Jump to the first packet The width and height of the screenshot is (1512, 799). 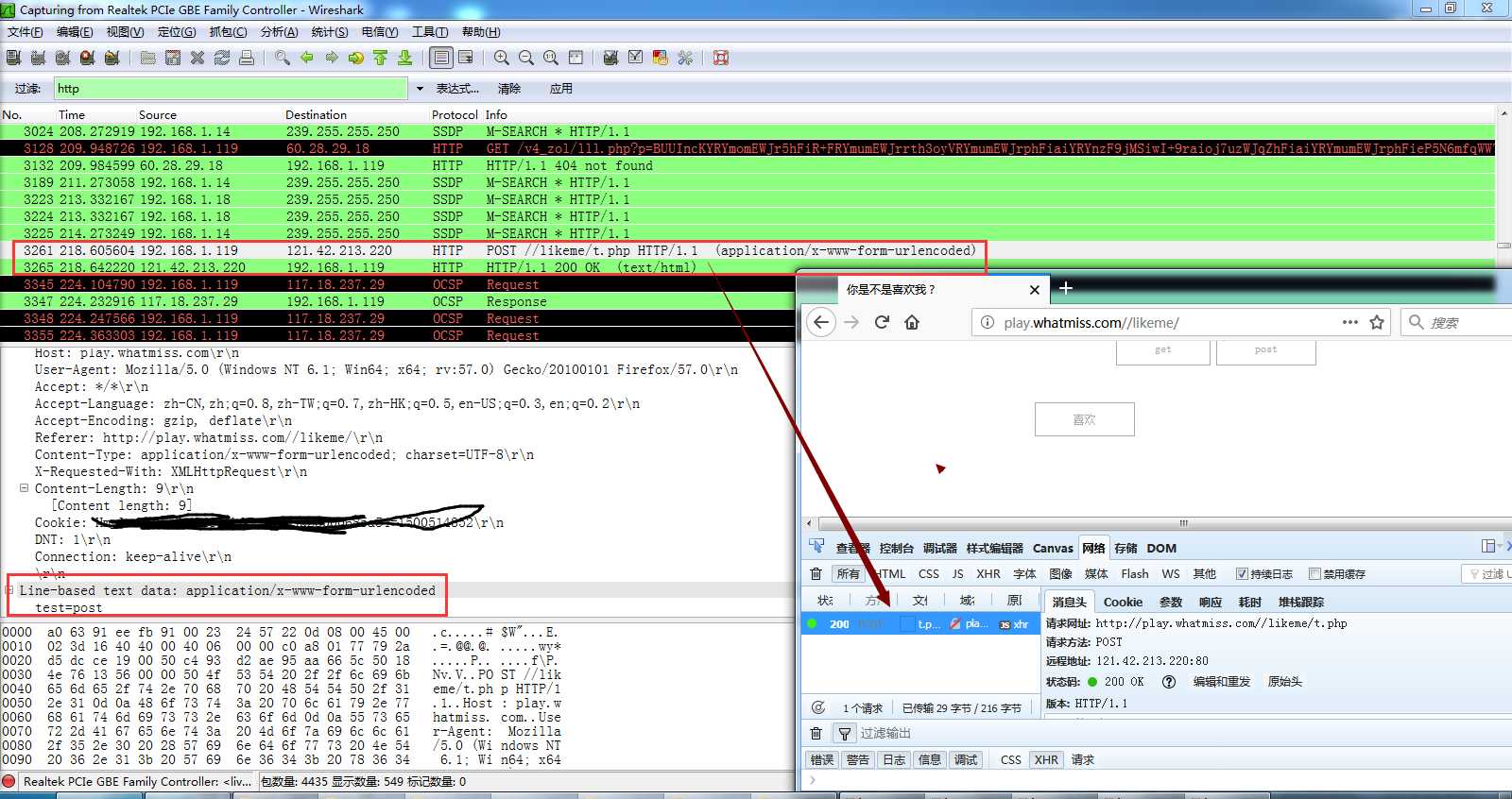coord(381,58)
